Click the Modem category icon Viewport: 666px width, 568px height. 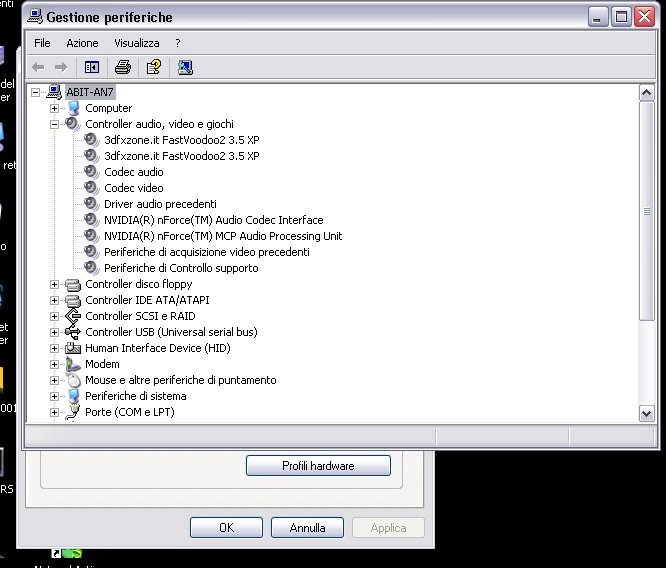tap(73, 364)
